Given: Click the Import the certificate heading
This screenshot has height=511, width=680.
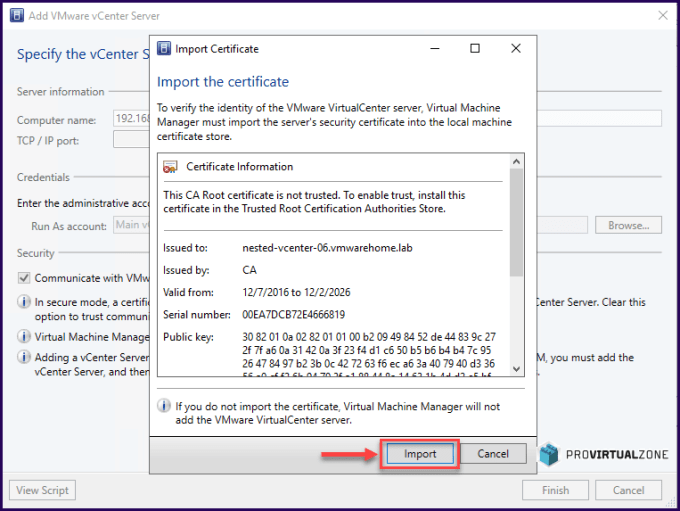Looking at the screenshot, I should (223, 82).
